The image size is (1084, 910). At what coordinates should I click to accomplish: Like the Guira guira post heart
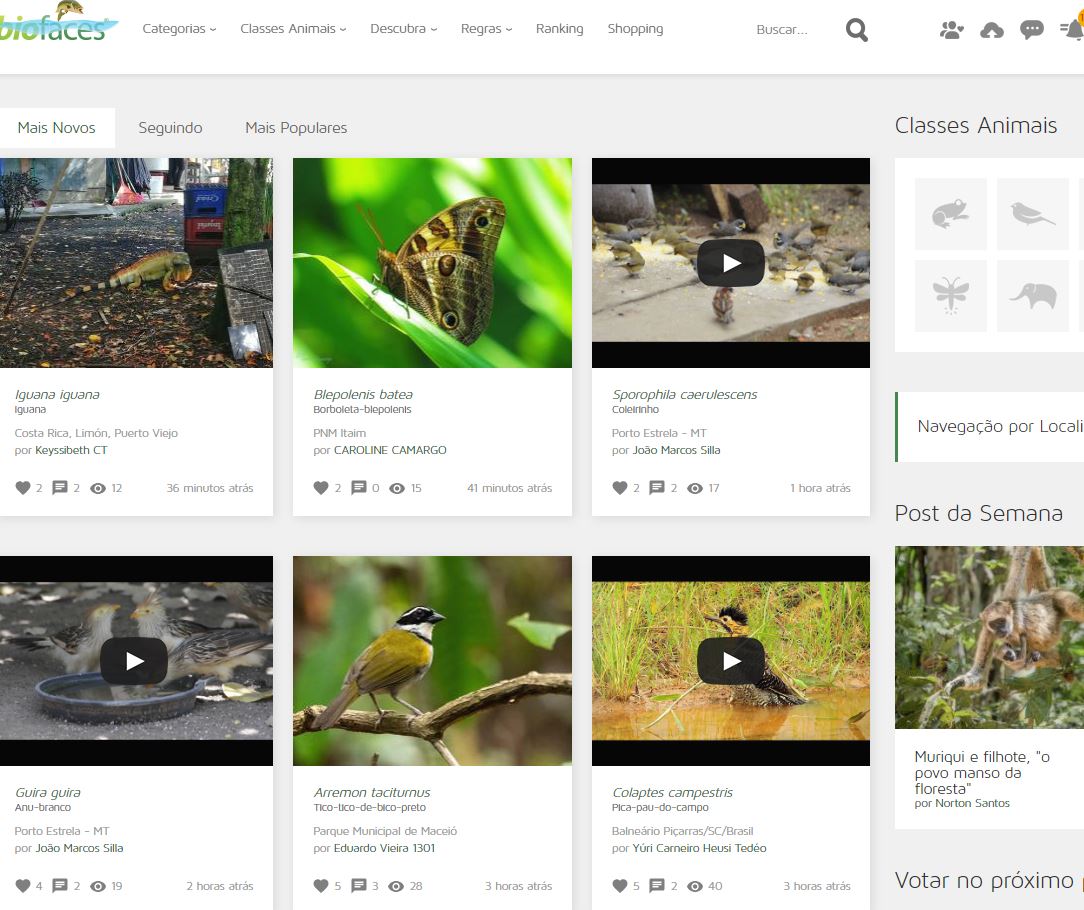[x=23, y=886]
